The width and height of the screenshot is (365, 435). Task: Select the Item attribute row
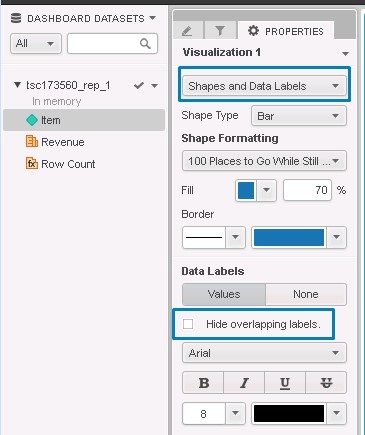(x=84, y=120)
